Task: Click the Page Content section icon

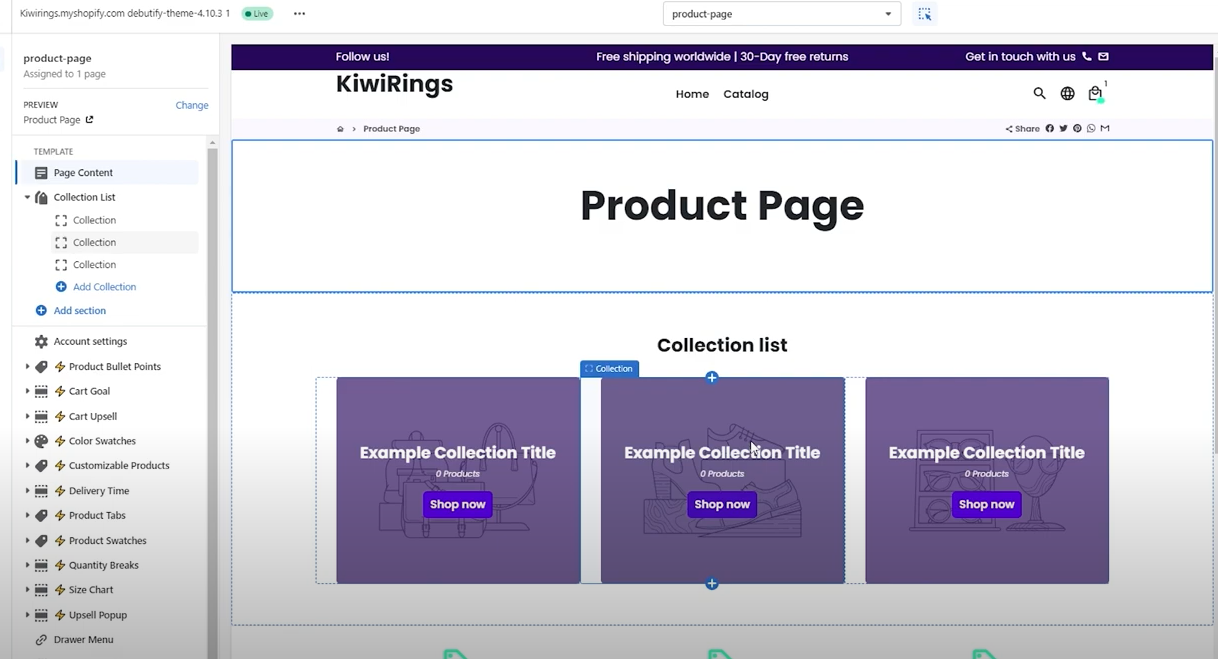Action: click(41, 173)
